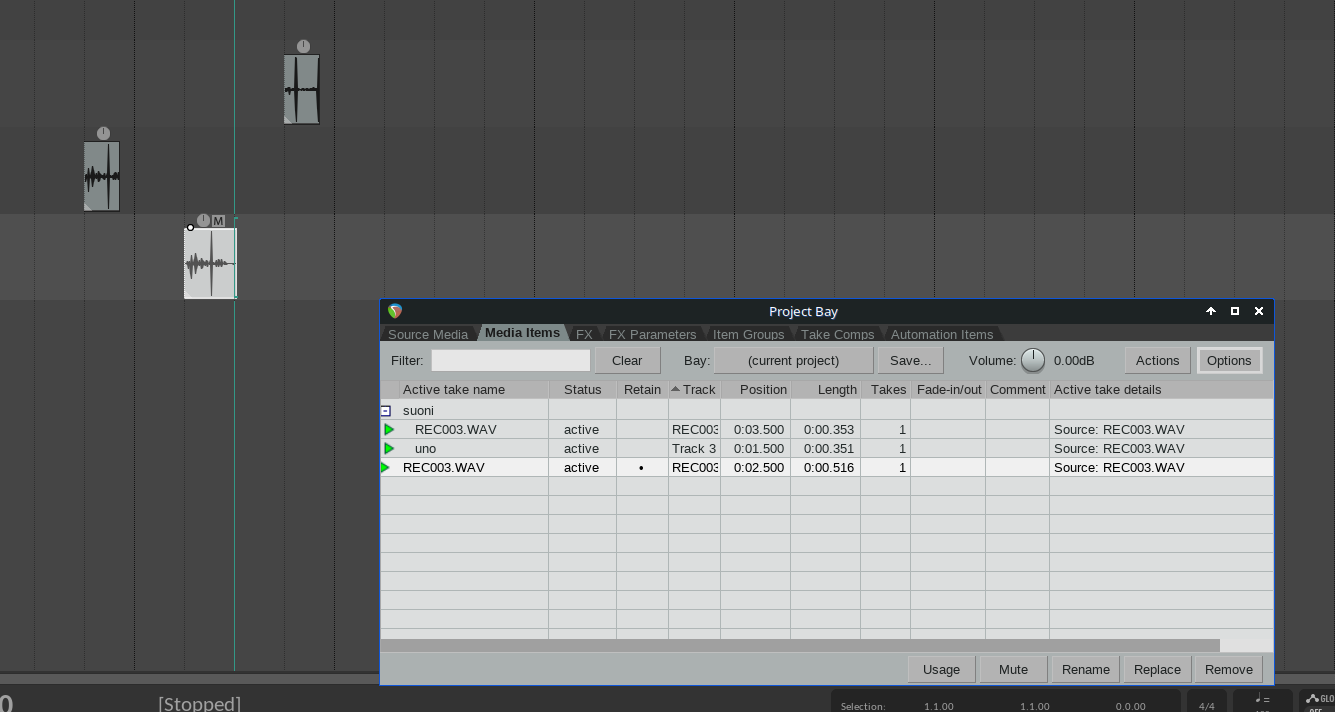Toggle the Retain dot for selected REC003.WAV
Viewport: 1335px width, 712px height.
click(x=641, y=467)
